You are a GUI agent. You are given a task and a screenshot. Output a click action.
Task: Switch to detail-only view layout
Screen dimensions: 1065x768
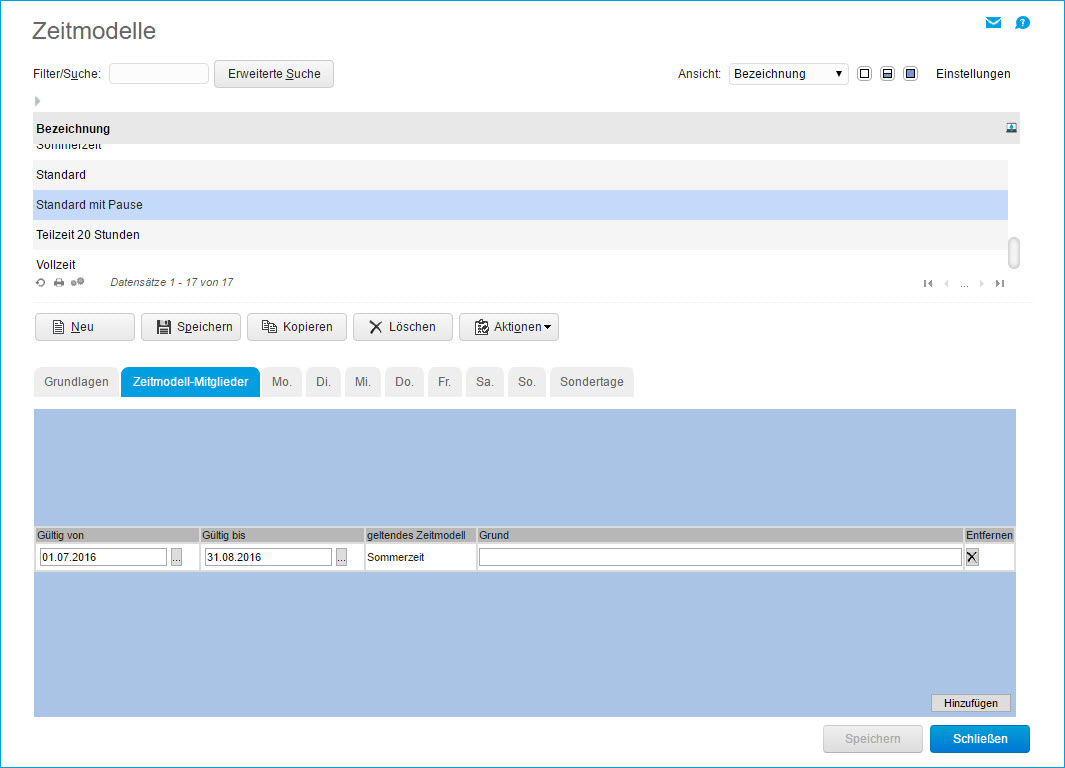(910, 73)
